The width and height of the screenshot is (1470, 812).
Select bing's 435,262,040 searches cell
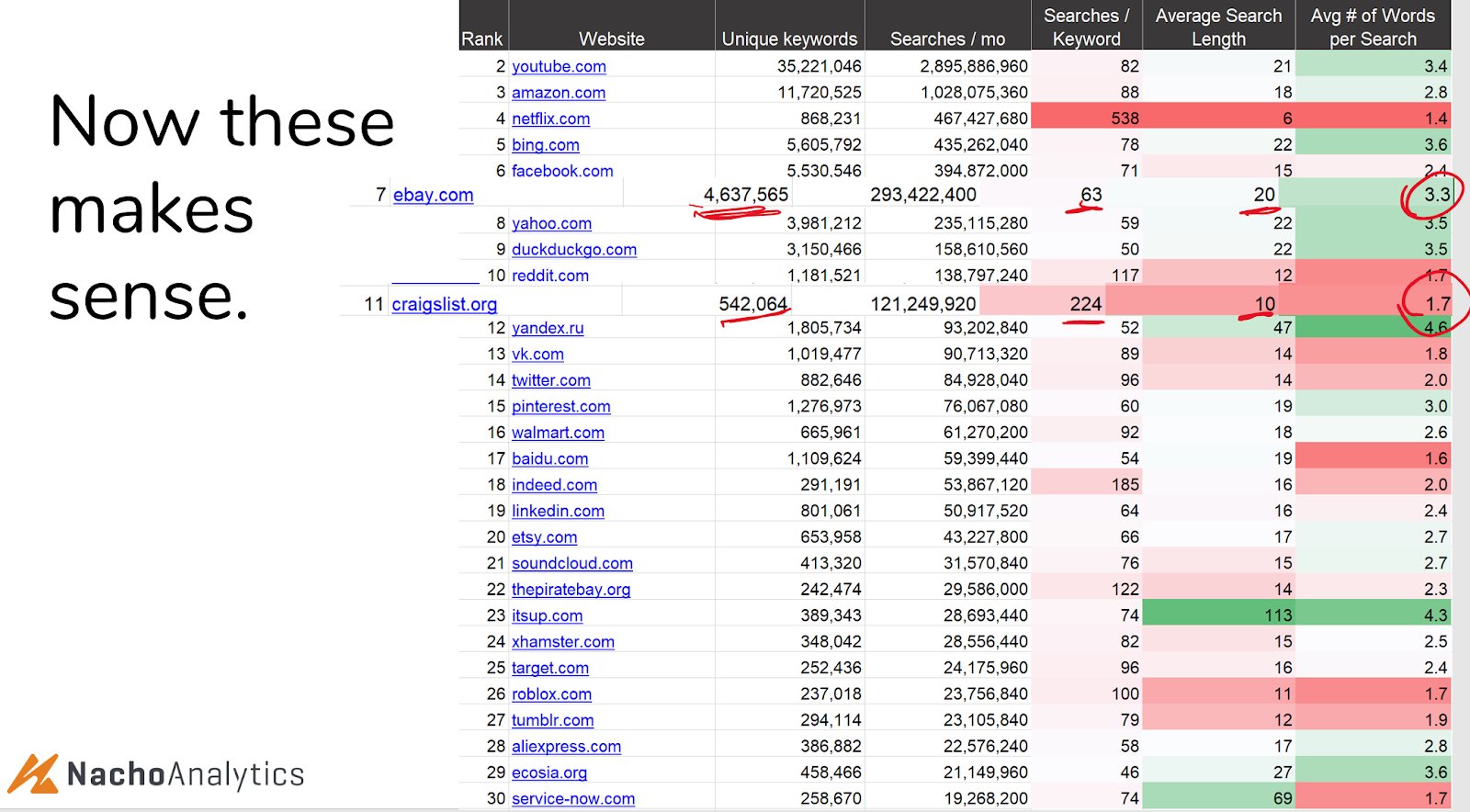click(x=948, y=145)
